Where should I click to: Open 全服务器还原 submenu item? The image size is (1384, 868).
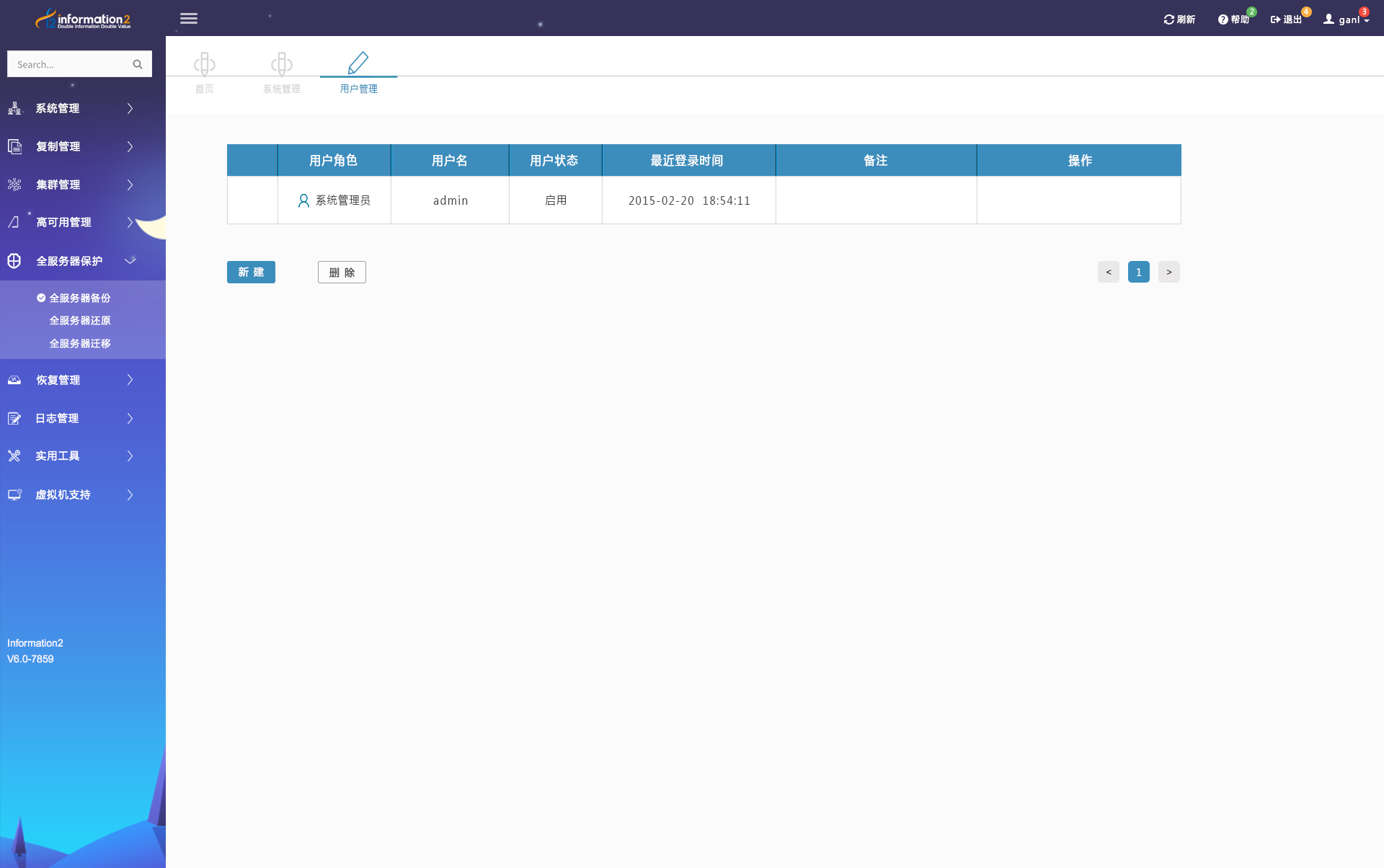(79, 320)
